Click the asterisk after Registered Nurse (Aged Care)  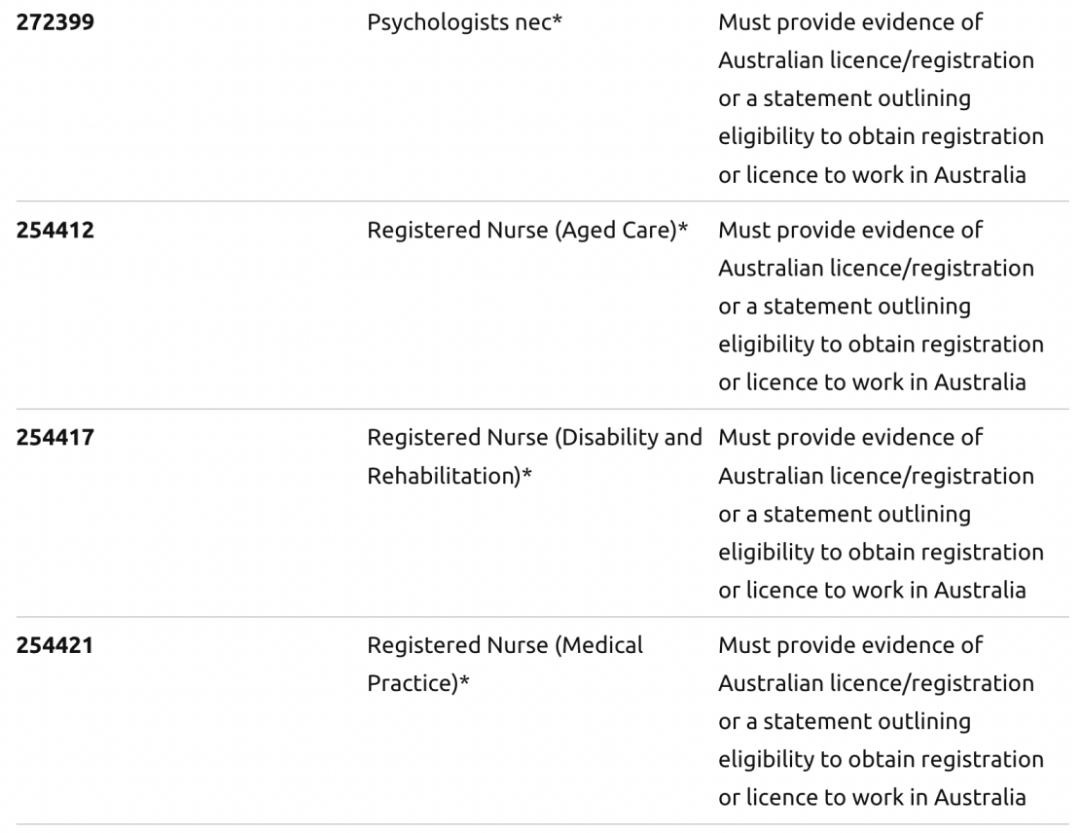(x=684, y=229)
